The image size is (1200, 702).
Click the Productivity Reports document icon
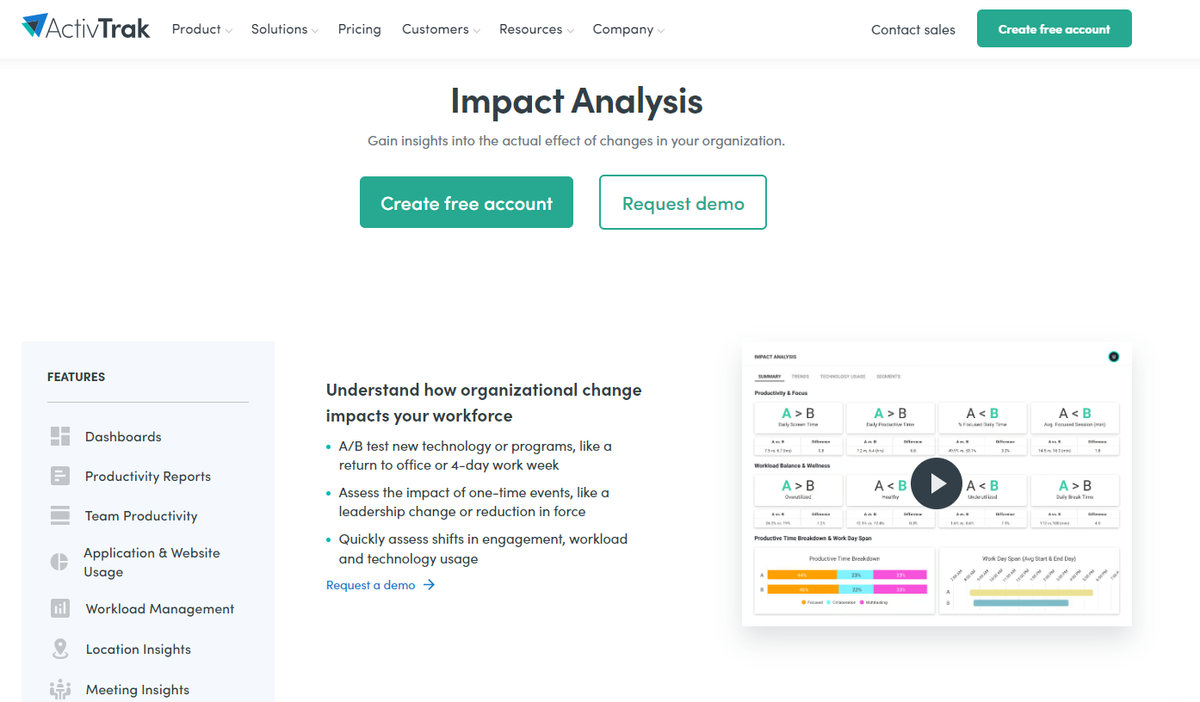pos(60,476)
